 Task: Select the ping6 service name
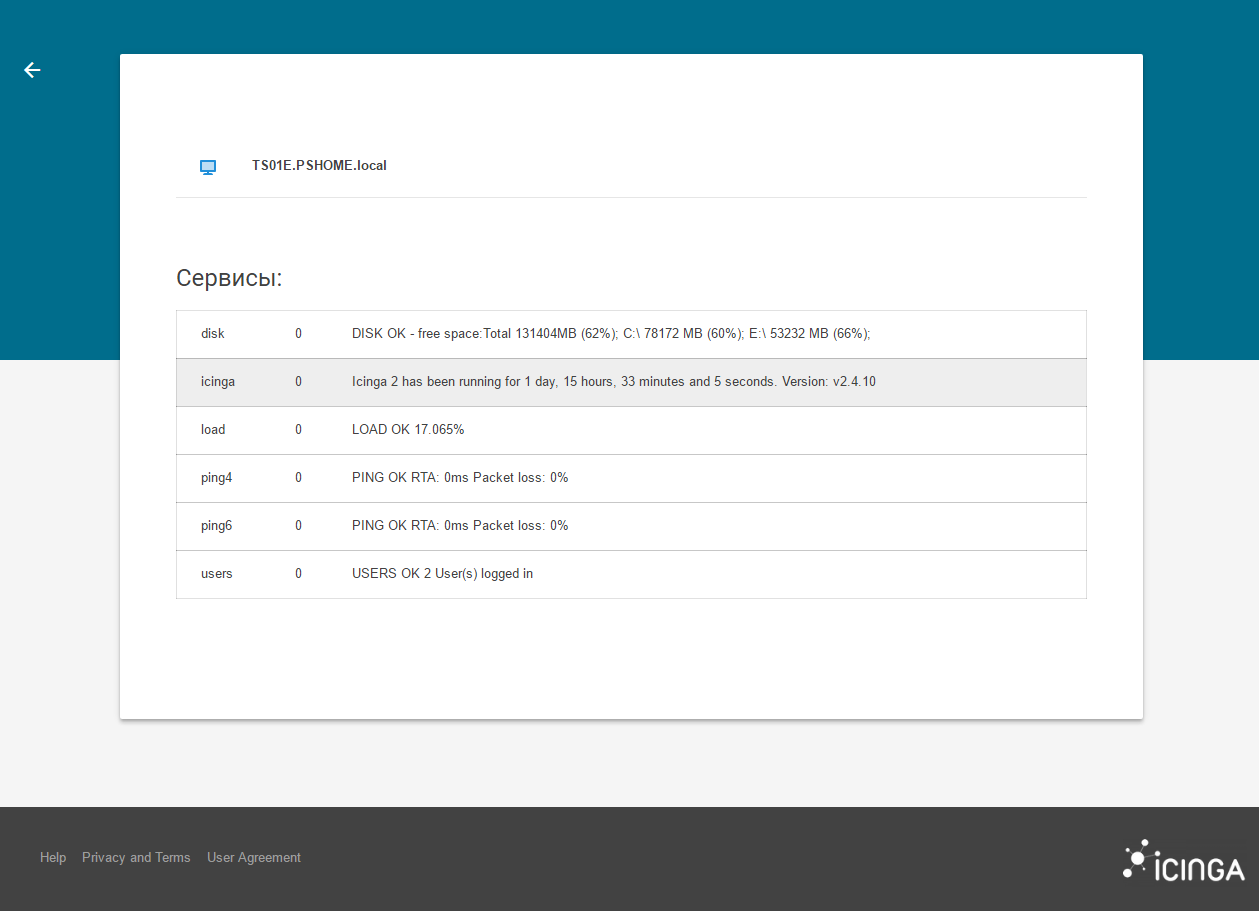tap(216, 526)
